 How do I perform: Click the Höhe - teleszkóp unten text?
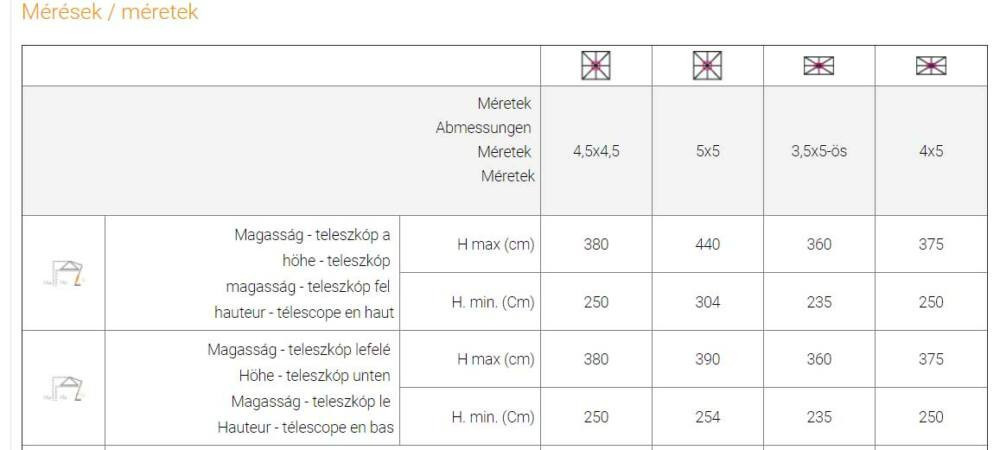(314, 375)
